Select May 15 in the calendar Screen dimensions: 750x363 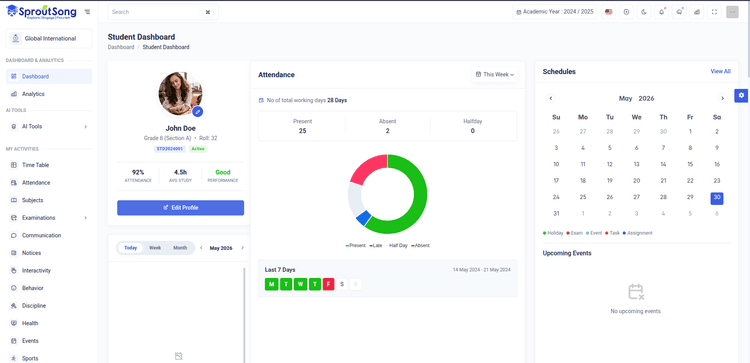pos(690,164)
